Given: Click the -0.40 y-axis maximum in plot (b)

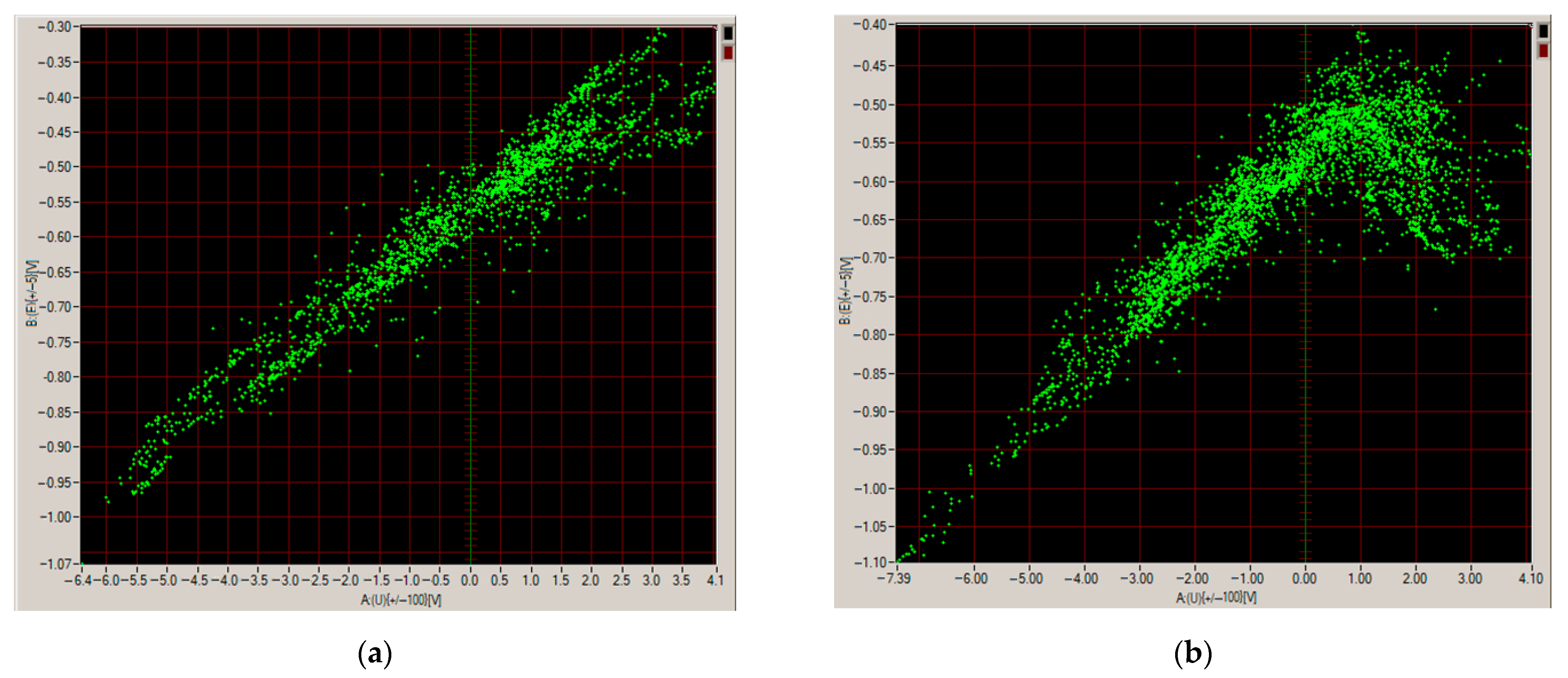Looking at the screenshot, I should coord(869,25).
